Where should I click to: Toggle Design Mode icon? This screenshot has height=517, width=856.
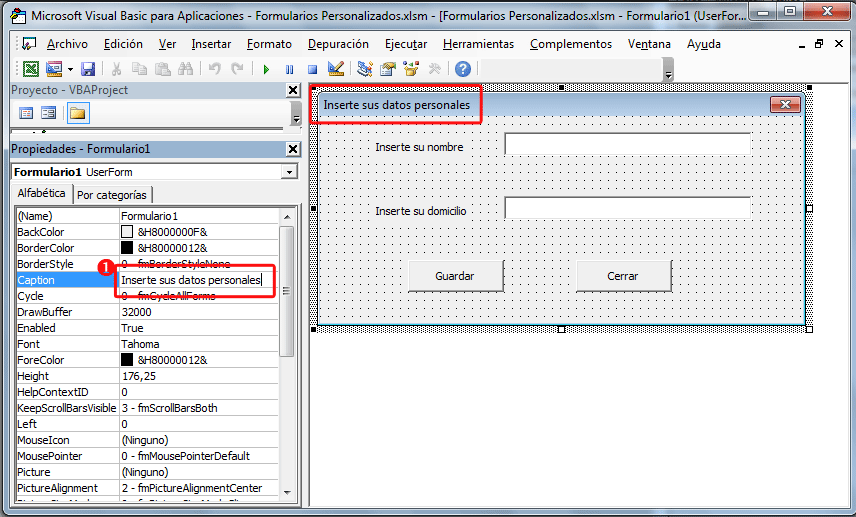click(336, 69)
